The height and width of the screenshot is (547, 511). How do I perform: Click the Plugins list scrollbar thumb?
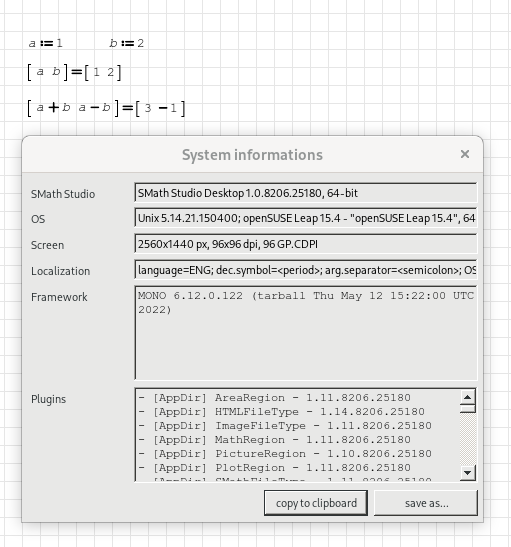[x=467, y=408]
